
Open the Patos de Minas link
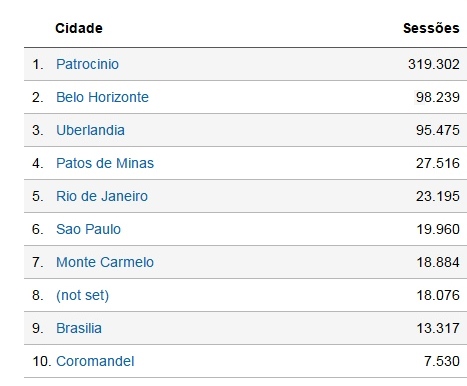[105, 163]
